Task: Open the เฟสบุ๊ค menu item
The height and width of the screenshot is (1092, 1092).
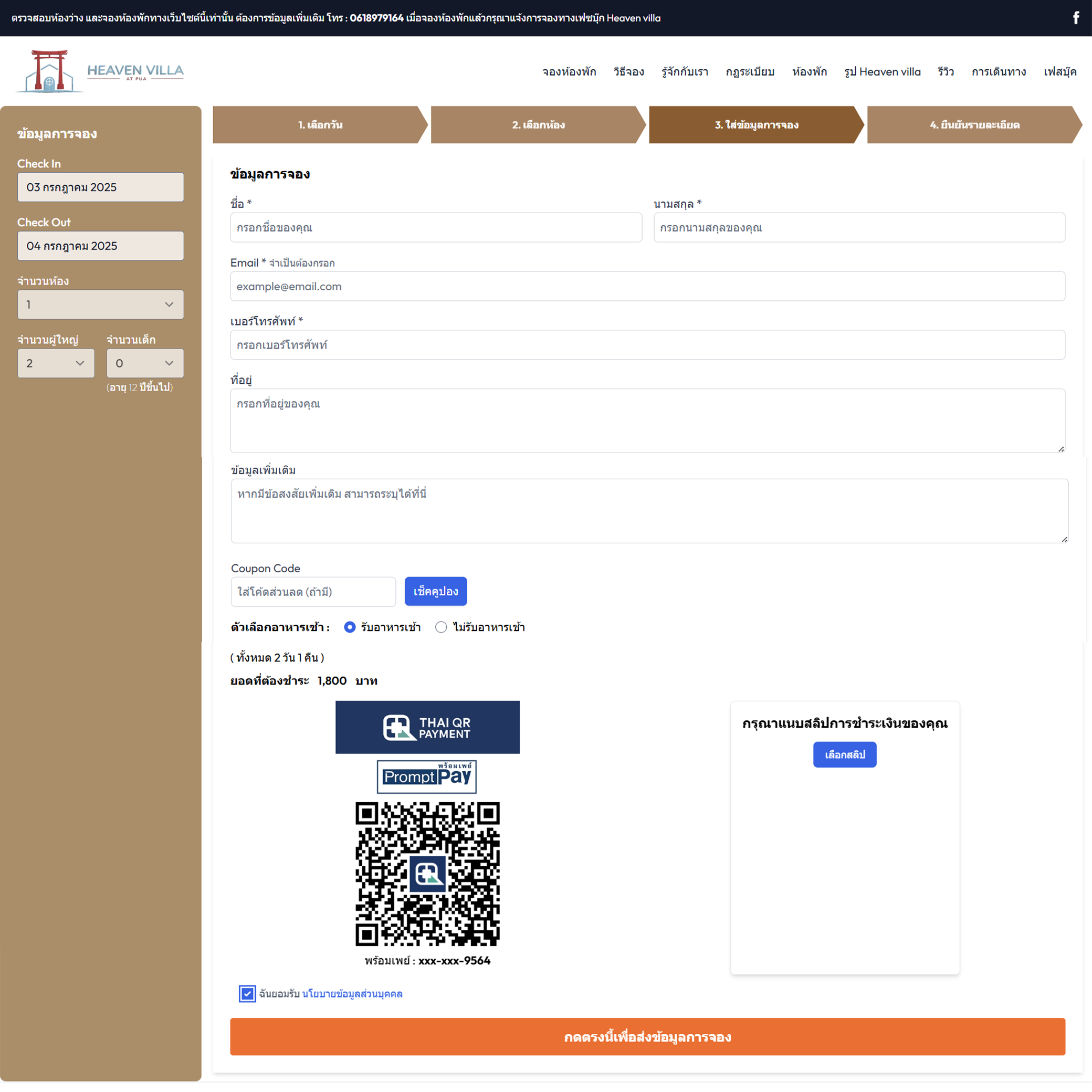Action: pos(1060,72)
